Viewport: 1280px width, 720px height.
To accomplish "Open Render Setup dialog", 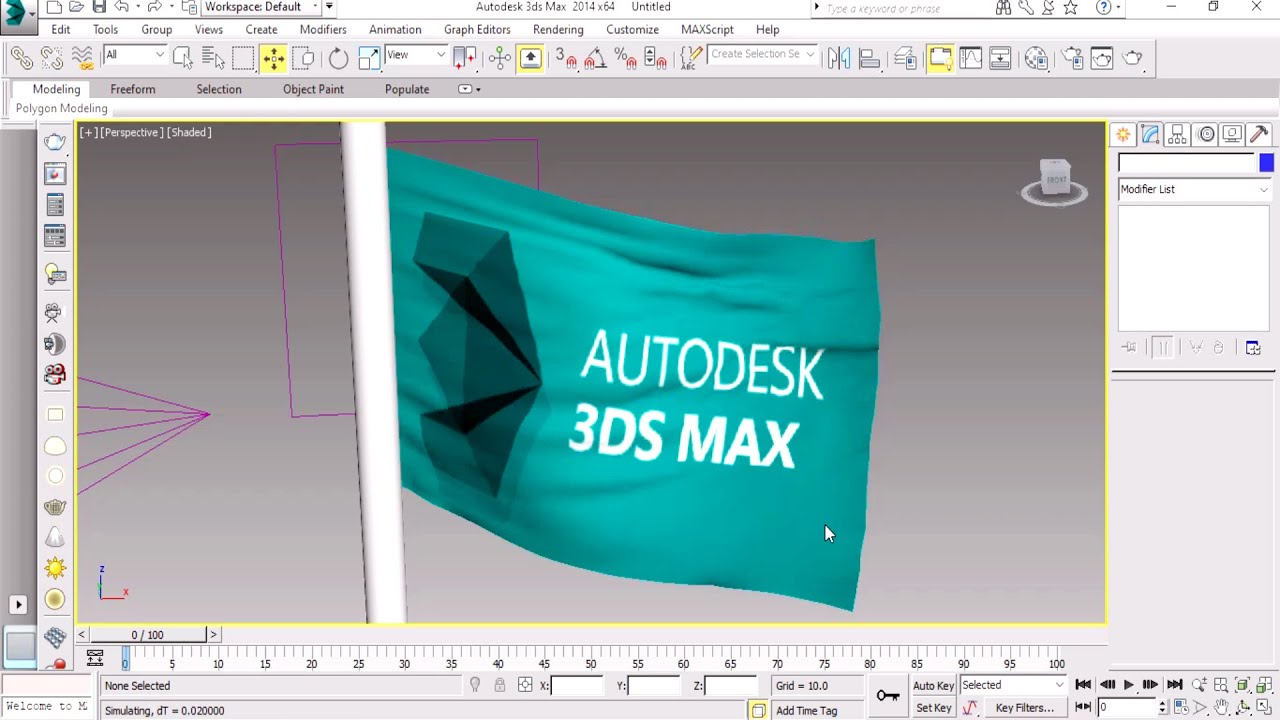I will [x=1071, y=58].
